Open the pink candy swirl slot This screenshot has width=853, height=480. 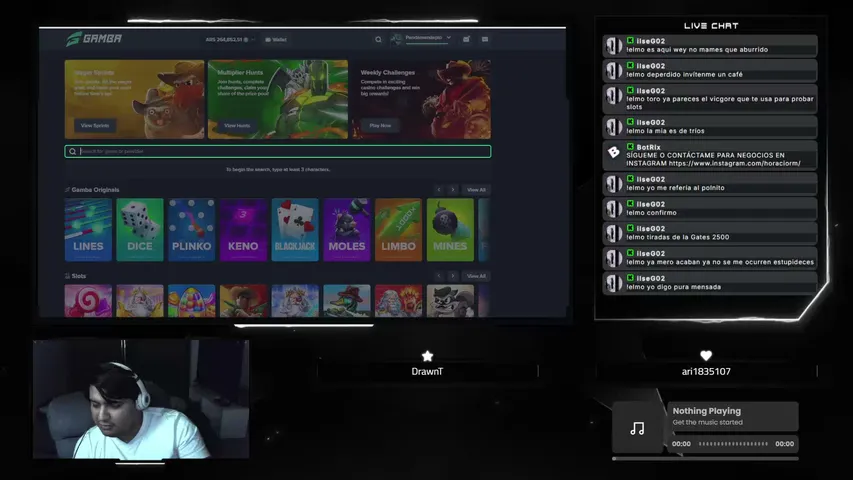88,300
